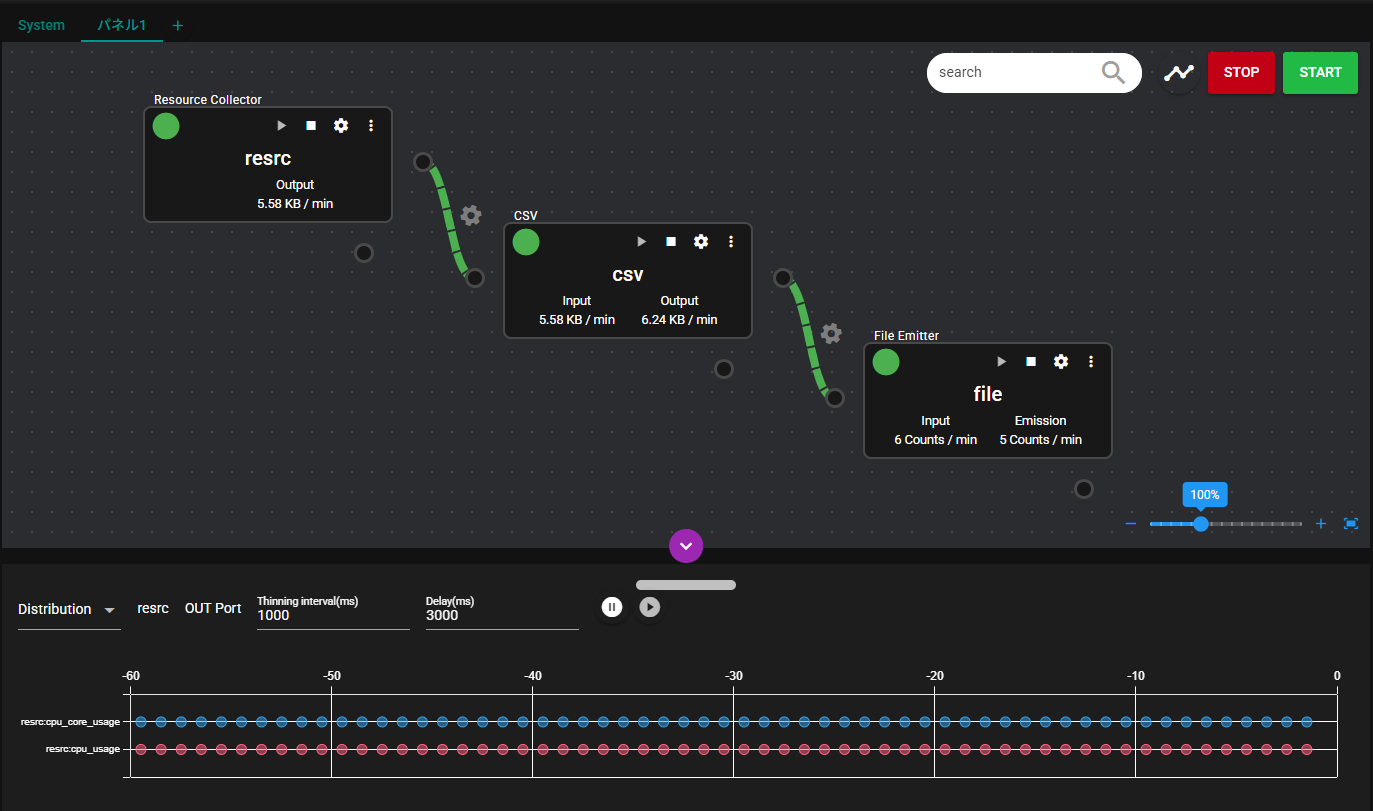Toggle the green status circle on csv node
Image resolution: width=1373 pixels, height=811 pixels.
[526, 242]
